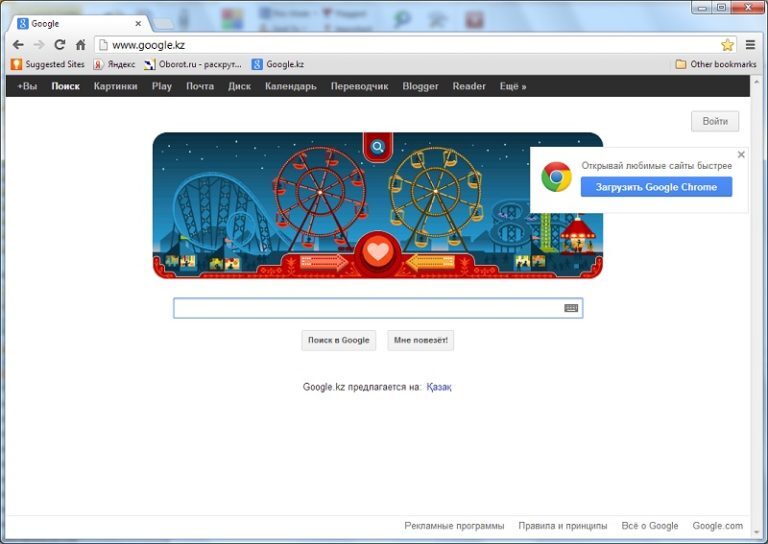This screenshot has width=768, height=544.
Task: Expand the Ещё » menu
Action: click(x=513, y=86)
